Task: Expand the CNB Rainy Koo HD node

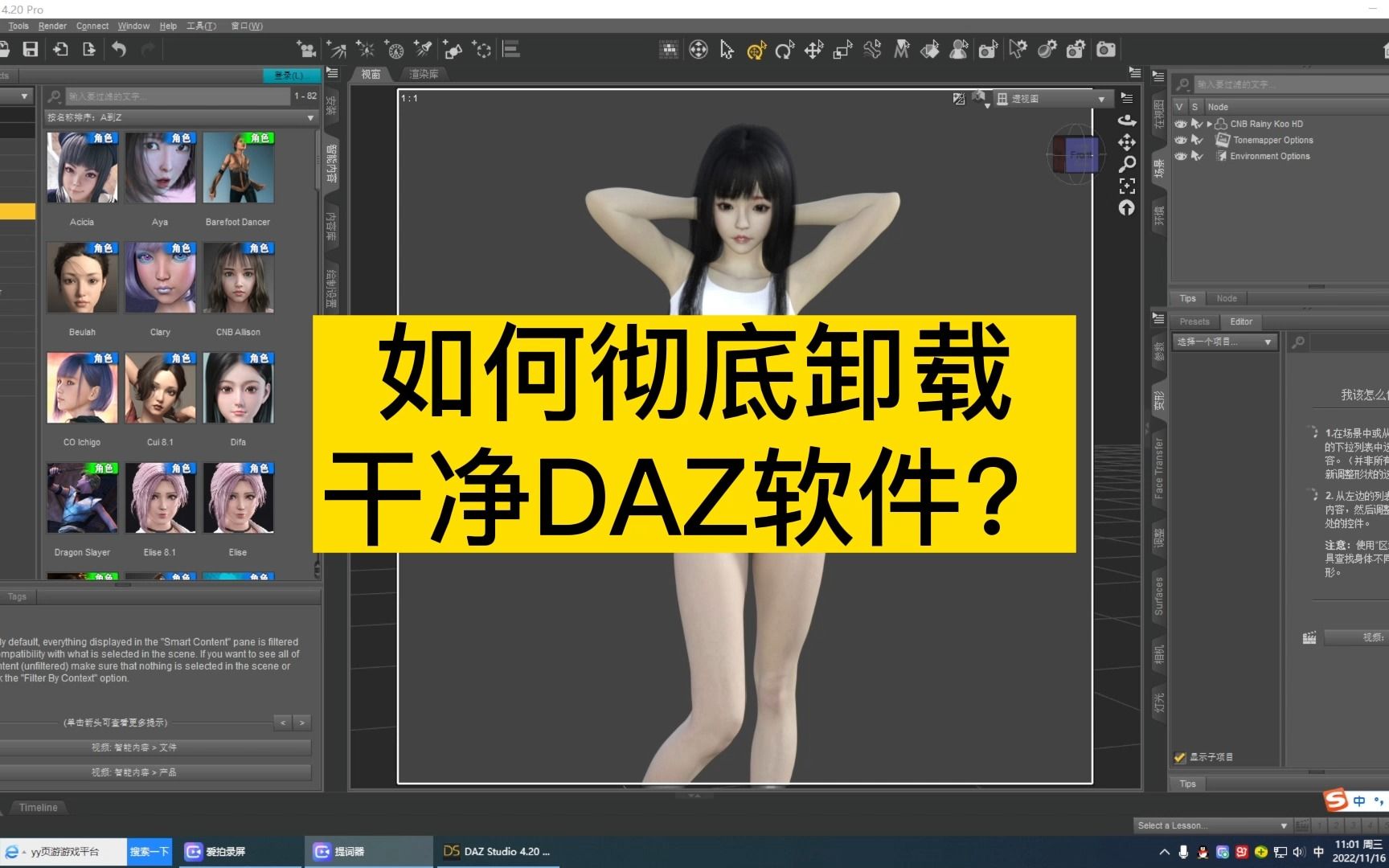Action: (1210, 124)
